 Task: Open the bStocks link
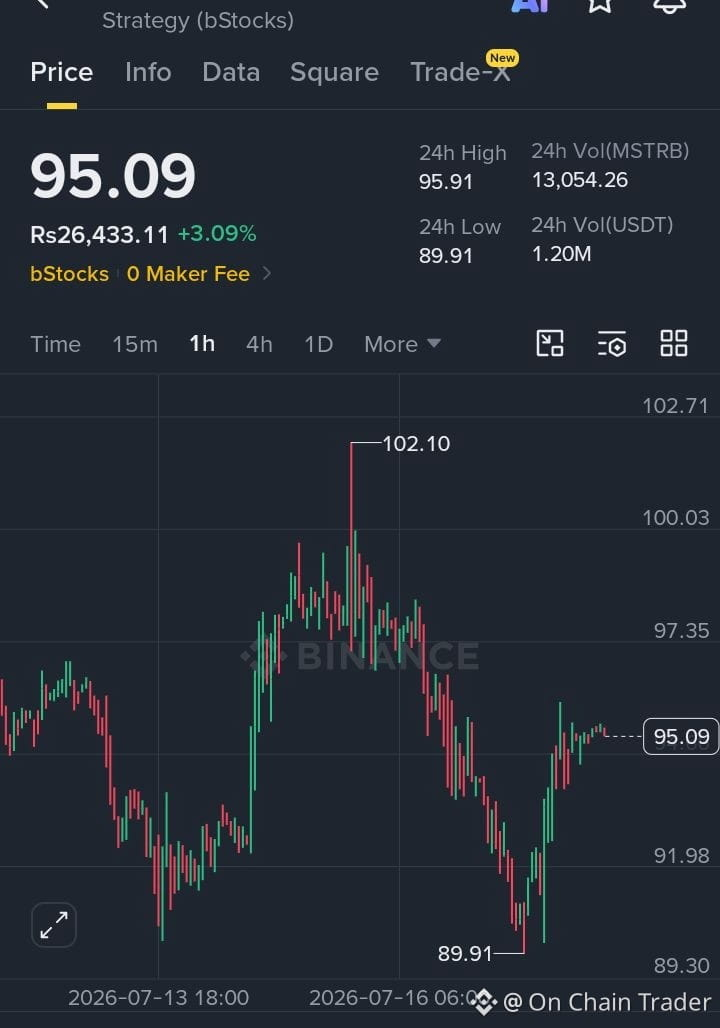70,273
